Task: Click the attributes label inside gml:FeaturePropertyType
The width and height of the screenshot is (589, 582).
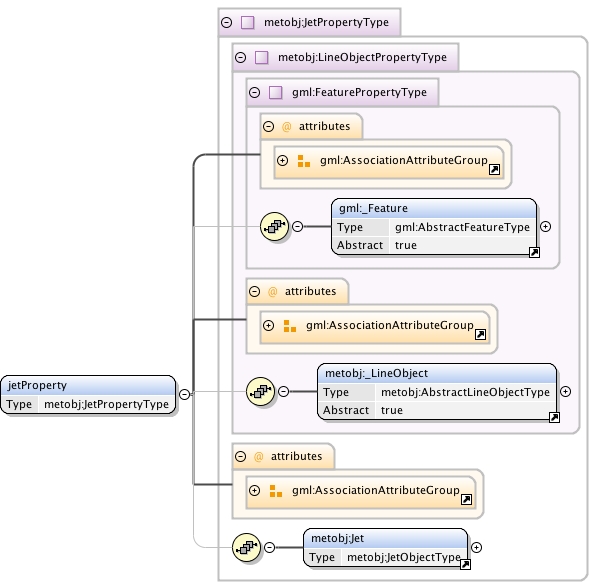Action: 325,127
